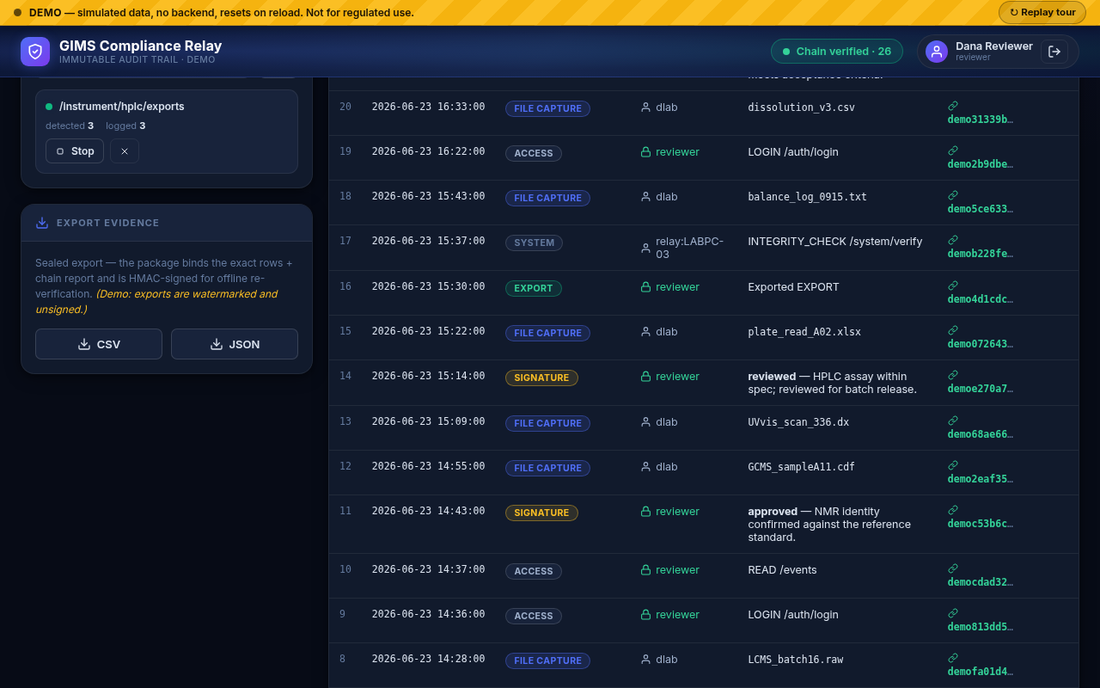Click lock icon beside reviewer in row 14
The image size is (1100, 688).
pos(645,377)
